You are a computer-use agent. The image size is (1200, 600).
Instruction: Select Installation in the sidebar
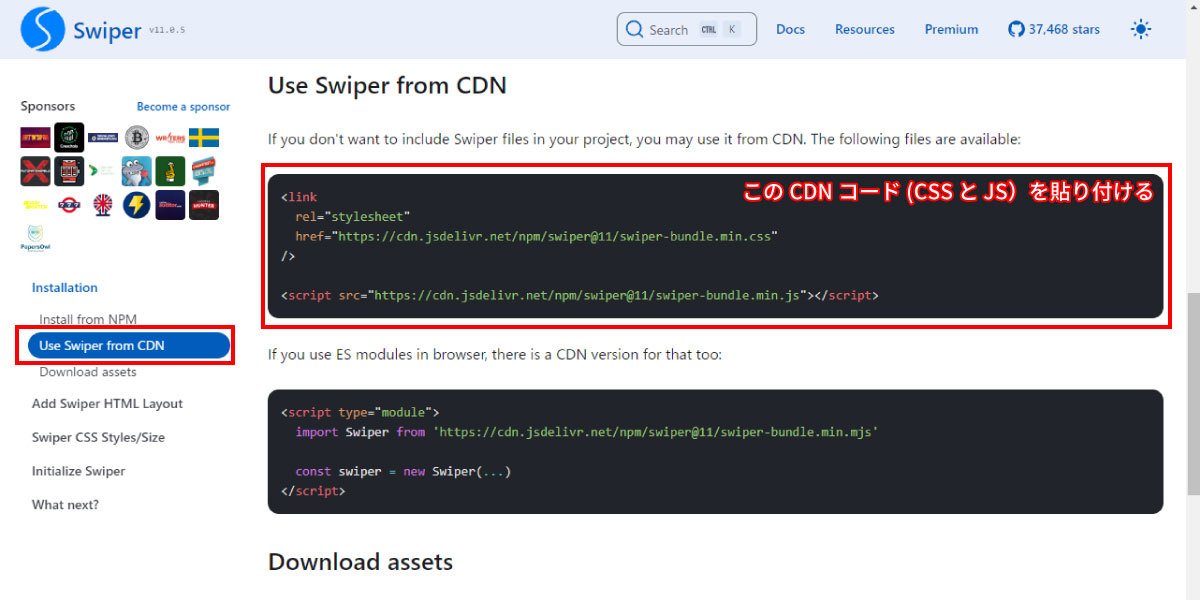click(65, 288)
